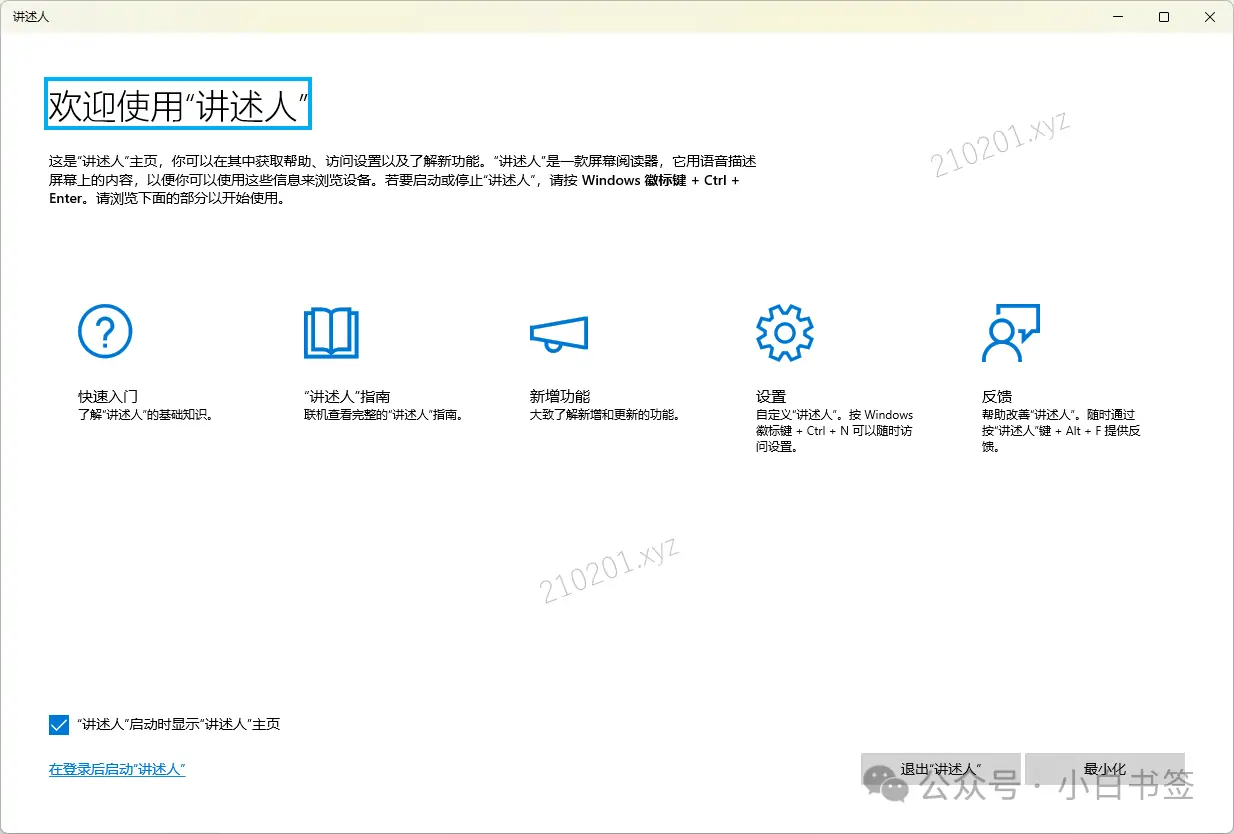Click description 联机查看完整的"讲述人"指南。
Viewport: 1234px width, 834px height.
pyautogui.click(x=384, y=415)
